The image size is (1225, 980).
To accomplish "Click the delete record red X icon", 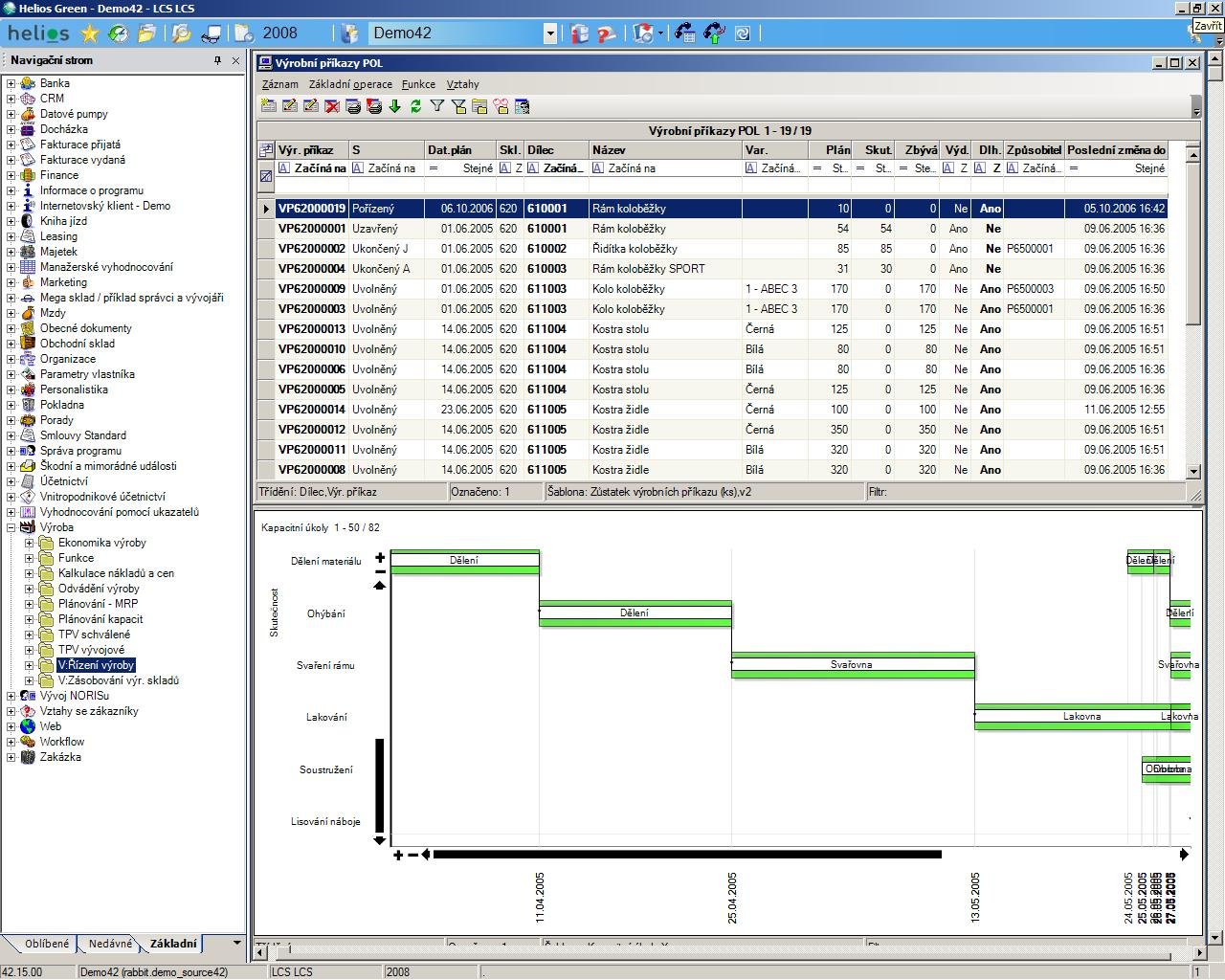I will (x=332, y=106).
